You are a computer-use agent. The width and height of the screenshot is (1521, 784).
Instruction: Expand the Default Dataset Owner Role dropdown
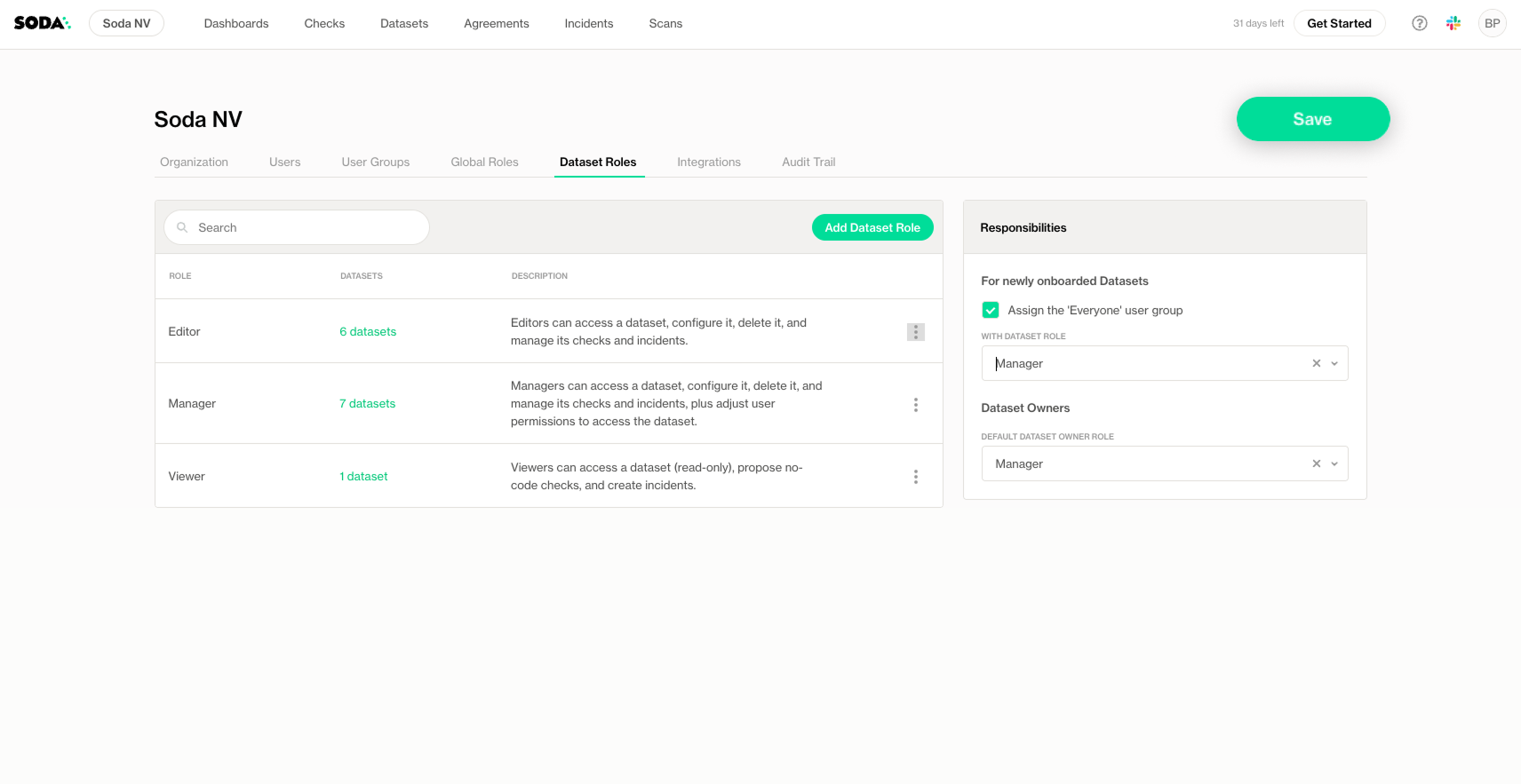pyautogui.click(x=1334, y=463)
